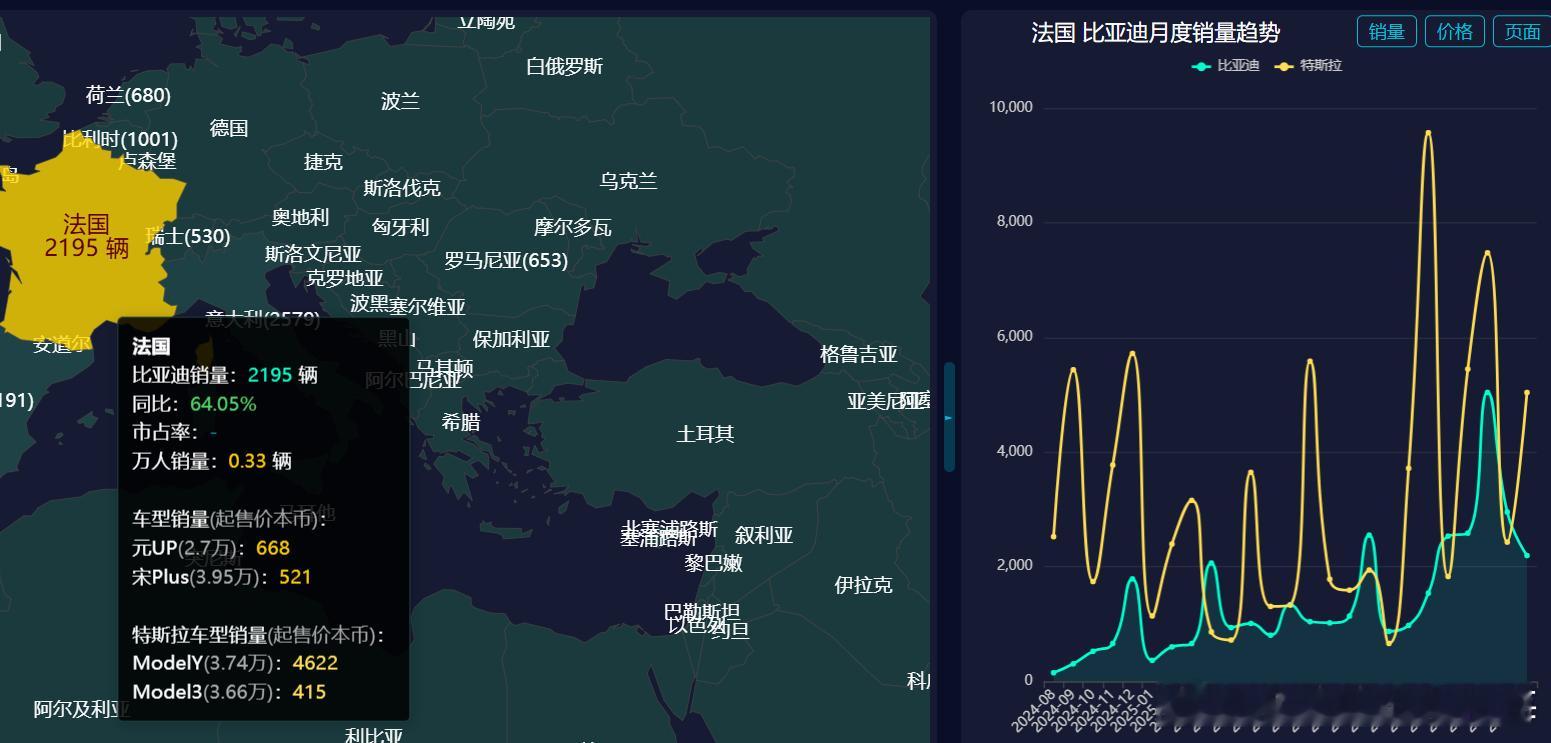Click the 2,000 y-axis label

(x=1014, y=565)
